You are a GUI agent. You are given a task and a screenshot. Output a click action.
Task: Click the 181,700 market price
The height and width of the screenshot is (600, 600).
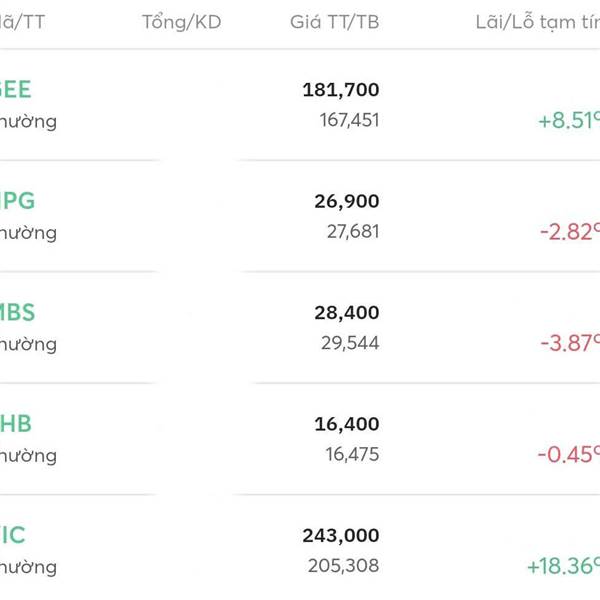[x=340, y=90]
